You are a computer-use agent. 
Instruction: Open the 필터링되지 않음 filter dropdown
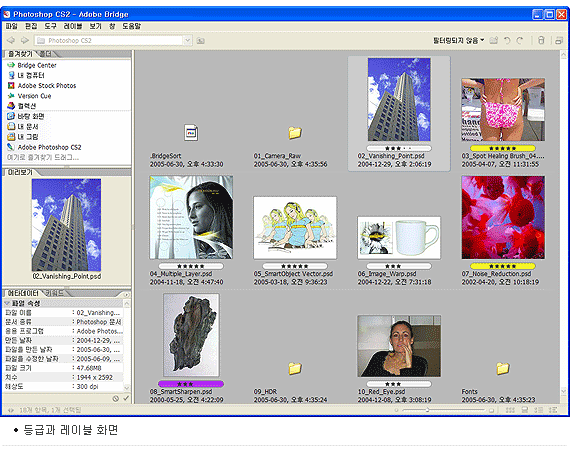point(458,40)
